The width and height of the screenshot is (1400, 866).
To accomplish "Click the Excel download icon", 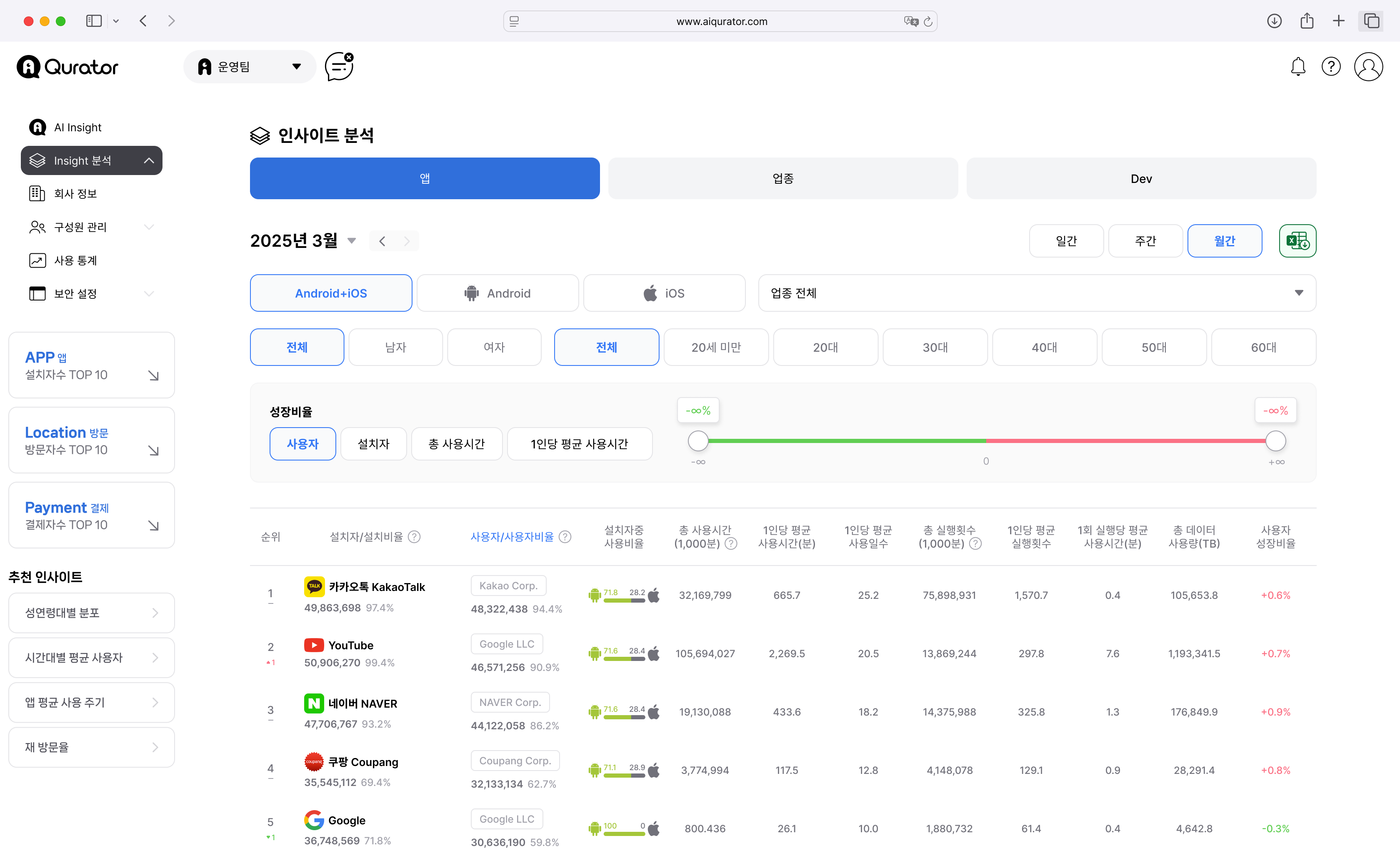I will click(x=1297, y=240).
